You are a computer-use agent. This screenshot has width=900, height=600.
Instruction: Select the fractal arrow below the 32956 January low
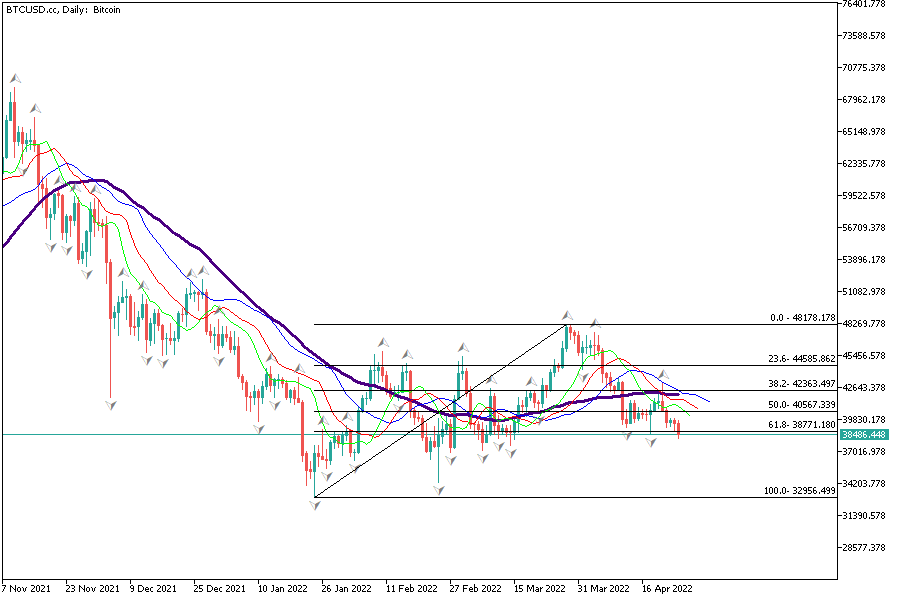click(315, 506)
